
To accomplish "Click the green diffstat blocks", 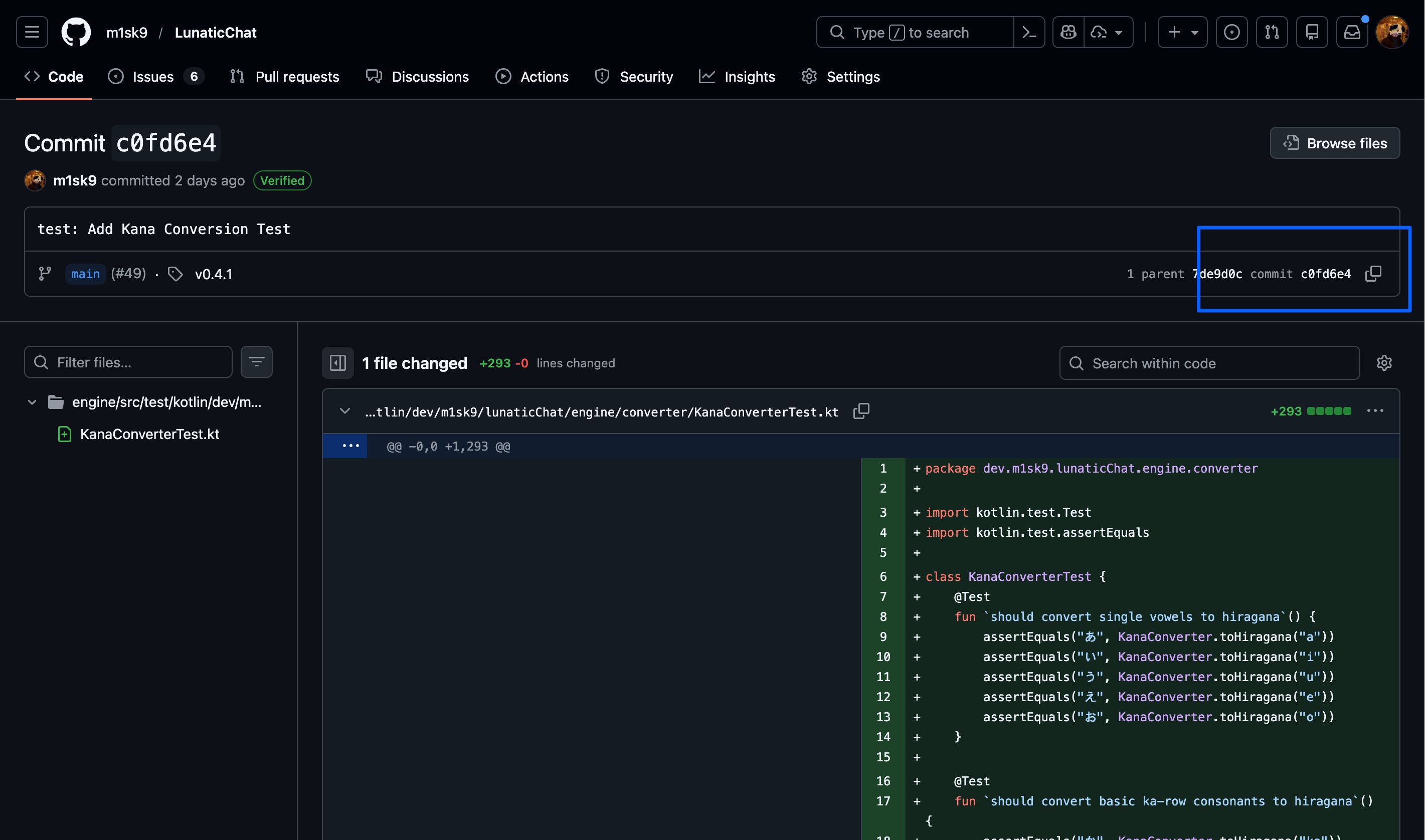I will tap(1328, 411).
